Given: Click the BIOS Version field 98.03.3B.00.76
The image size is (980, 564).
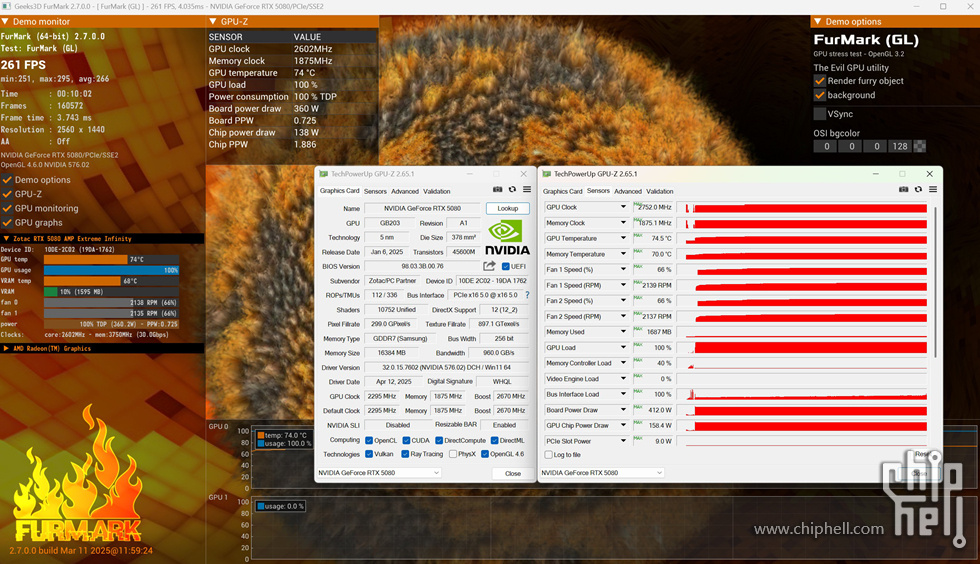Looking at the screenshot, I should (422, 266).
